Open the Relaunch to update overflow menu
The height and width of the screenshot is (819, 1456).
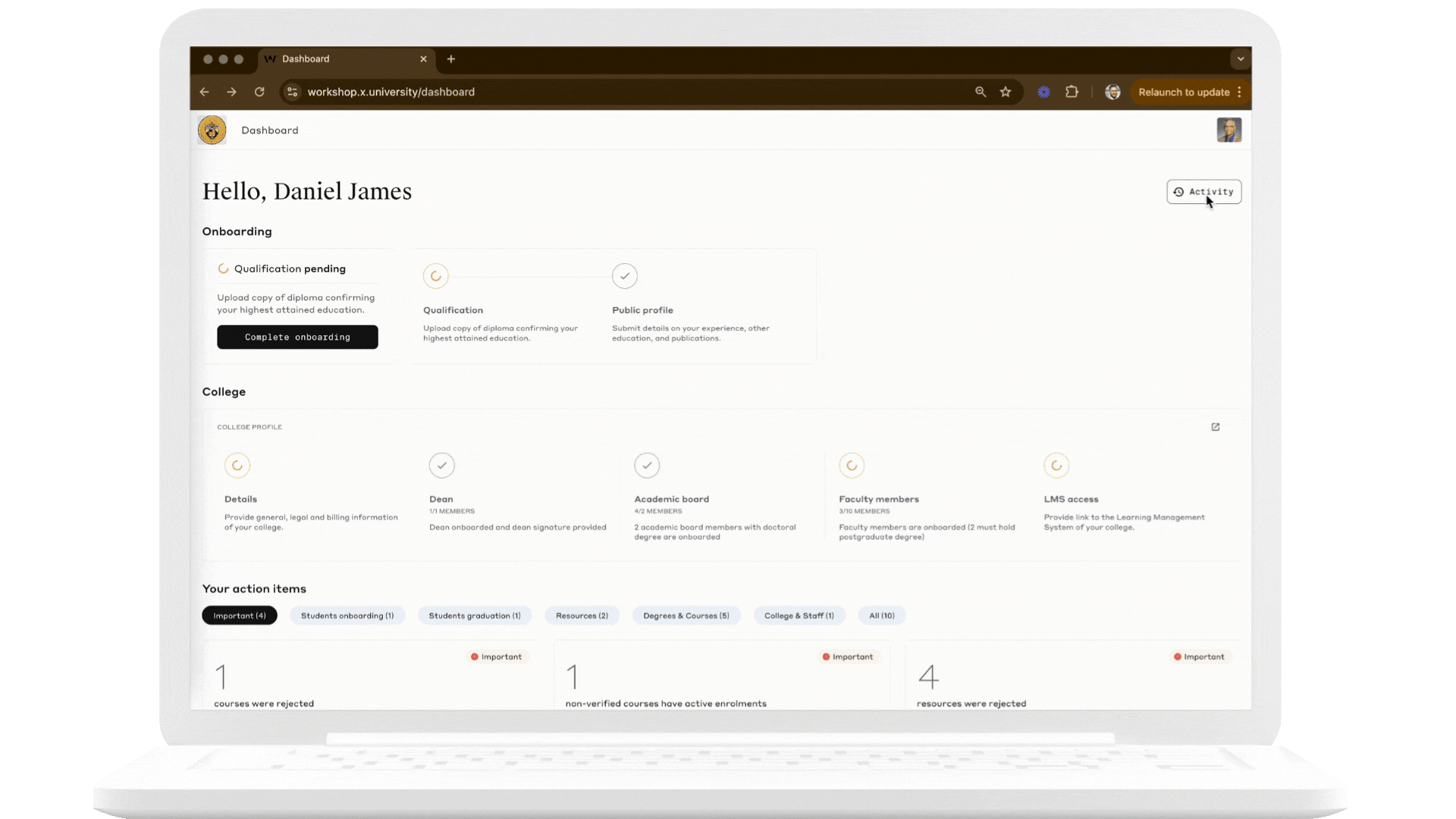(x=1239, y=92)
